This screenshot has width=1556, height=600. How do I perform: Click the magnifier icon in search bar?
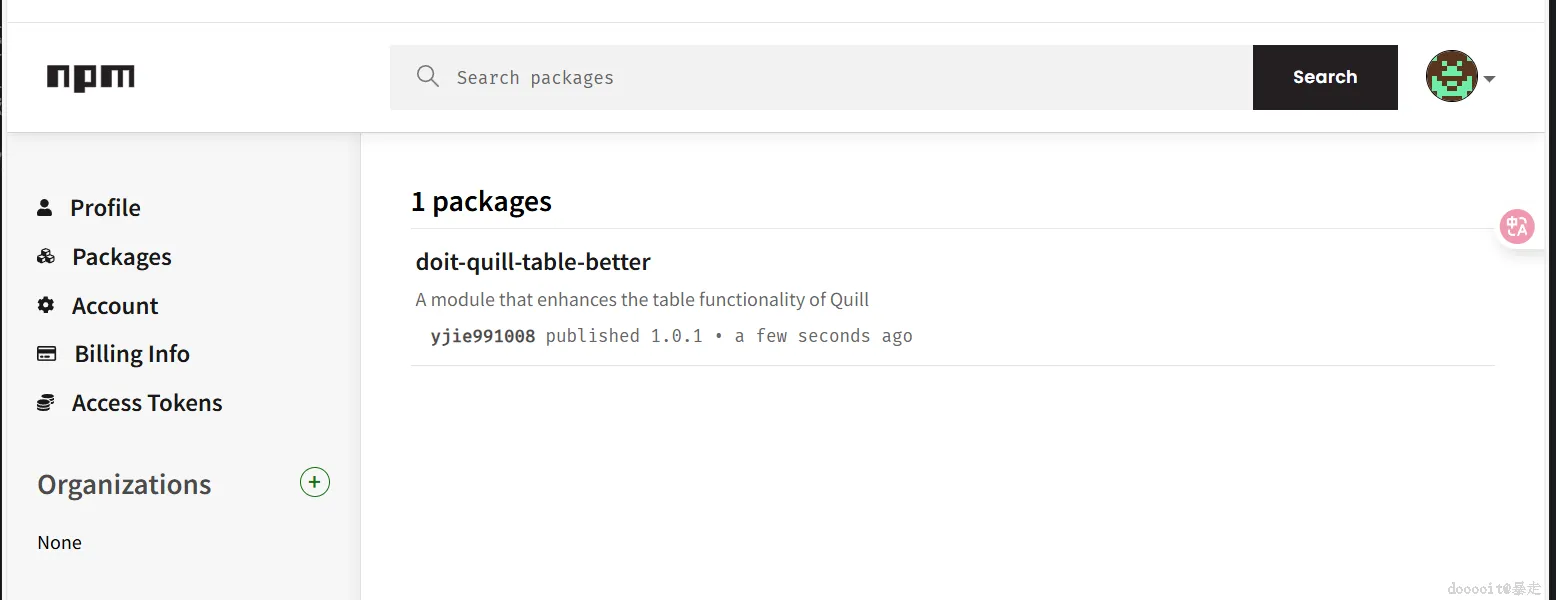click(428, 77)
